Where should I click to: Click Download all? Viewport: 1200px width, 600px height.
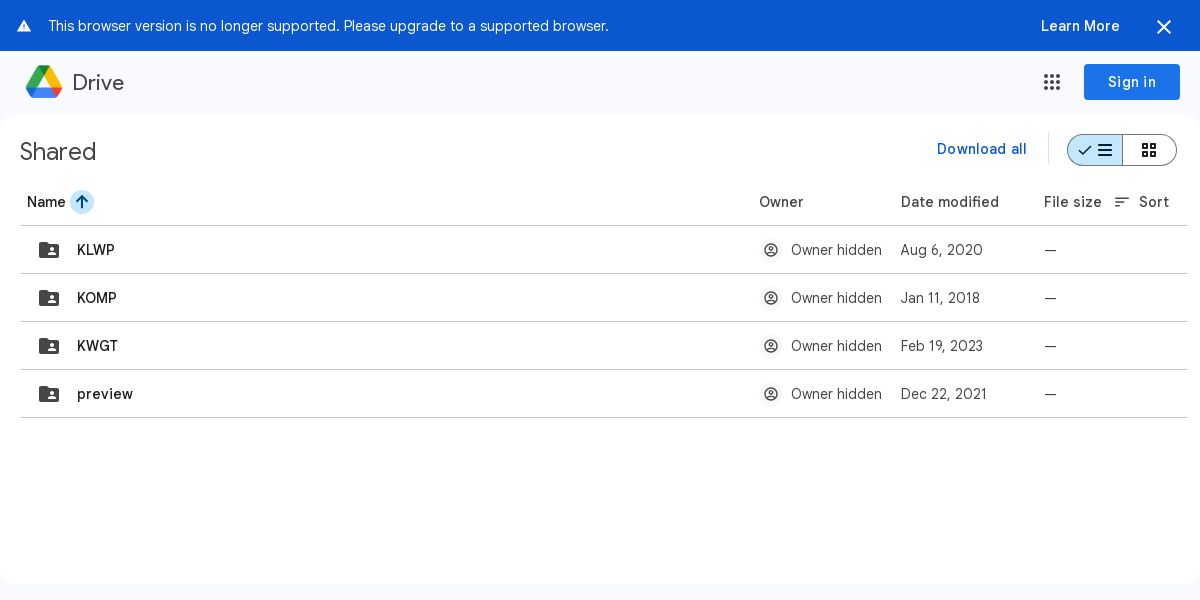pyautogui.click(x=982, y=149)
